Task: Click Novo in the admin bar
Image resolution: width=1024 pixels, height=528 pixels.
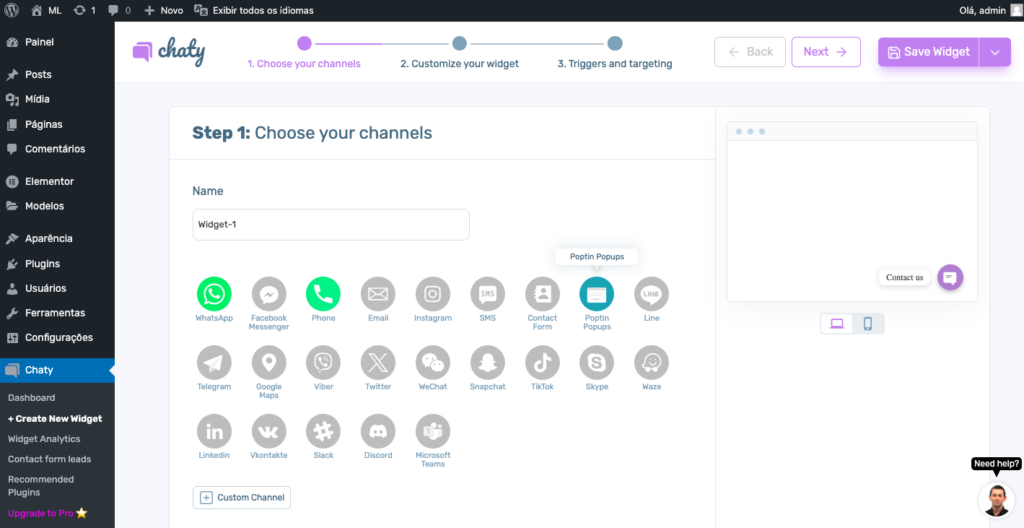Action: pos(163,10)
